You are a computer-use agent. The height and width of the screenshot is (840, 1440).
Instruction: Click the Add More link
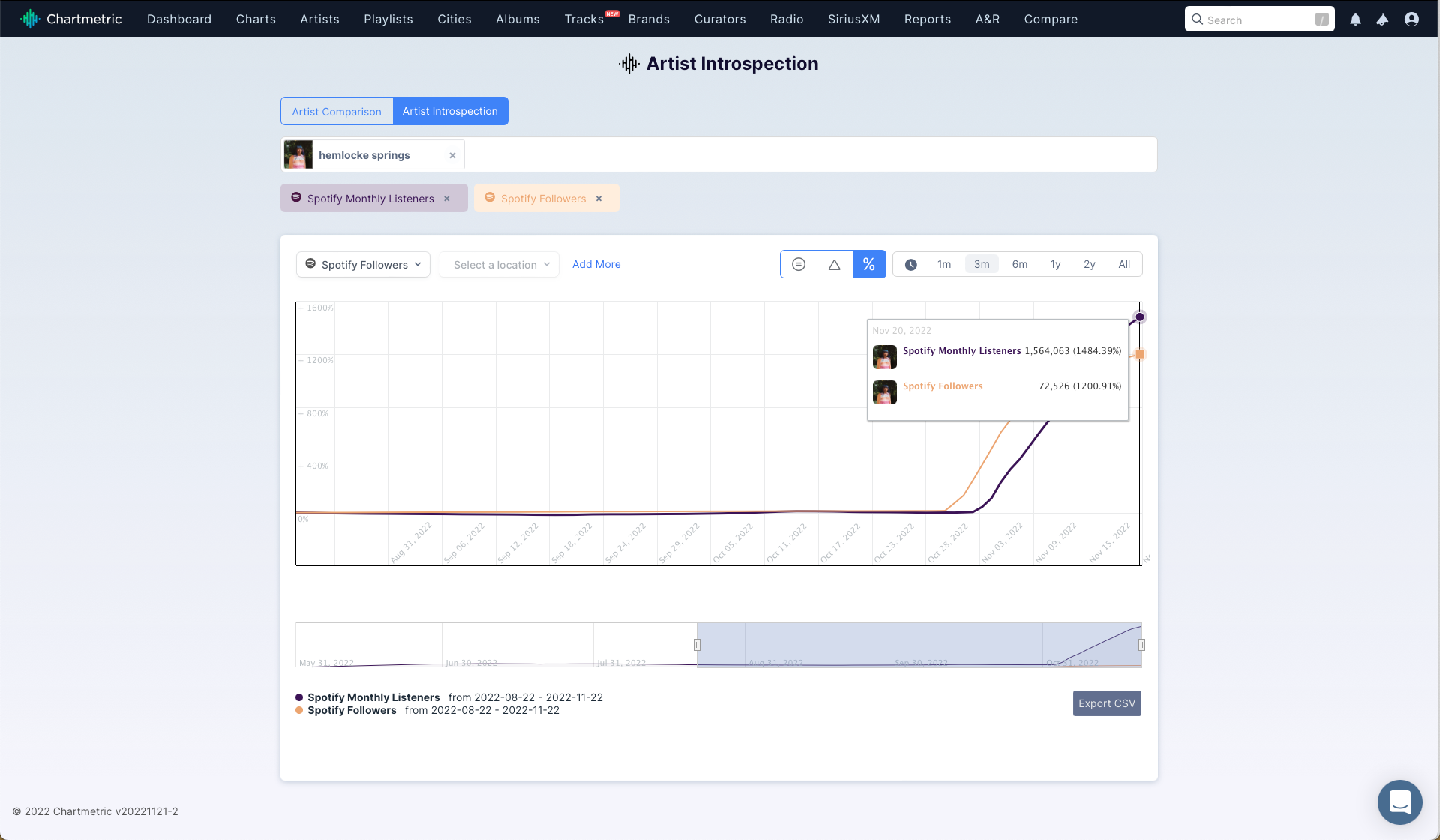596,264
